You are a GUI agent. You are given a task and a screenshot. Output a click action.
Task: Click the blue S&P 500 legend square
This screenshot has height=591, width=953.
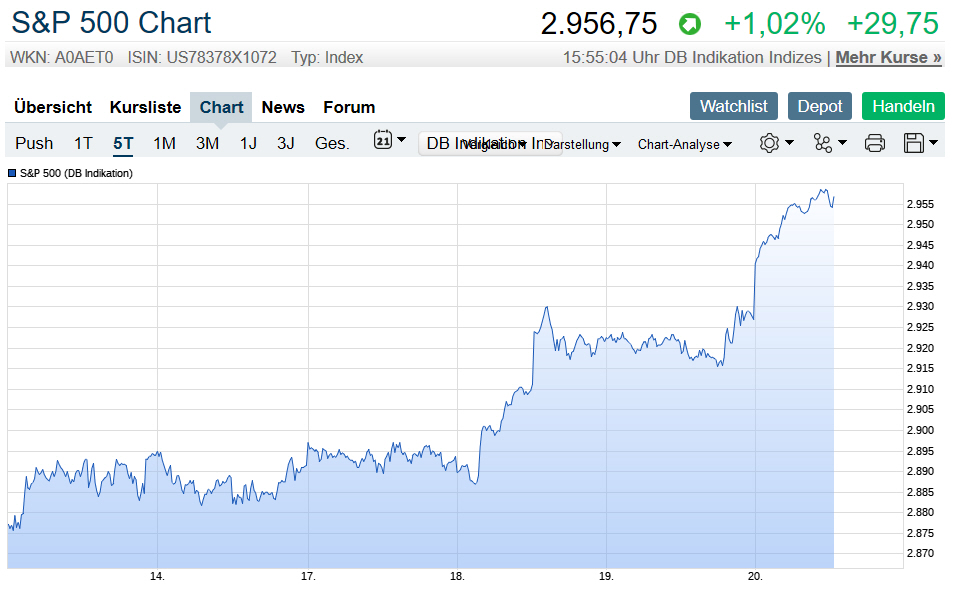click(x=12, y=173)
